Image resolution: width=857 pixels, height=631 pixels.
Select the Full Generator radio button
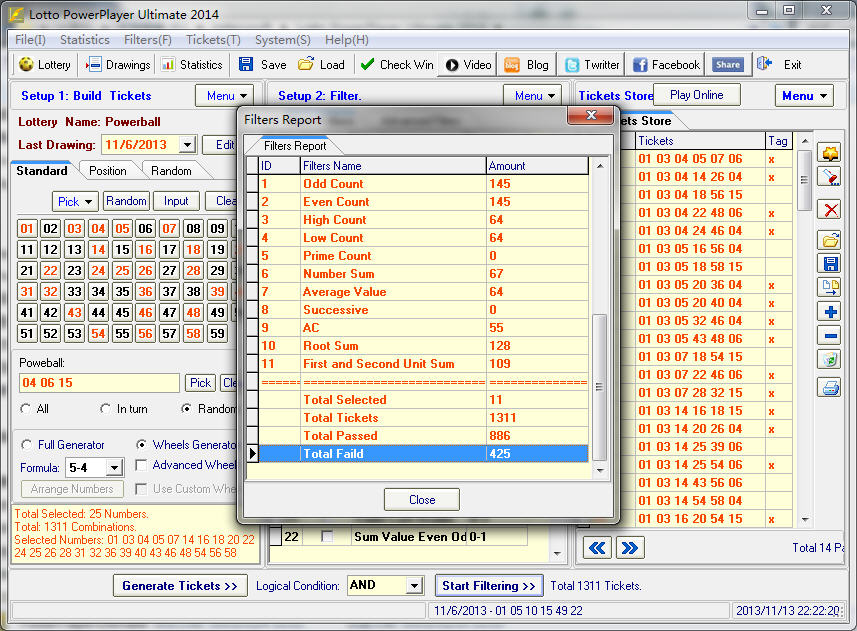point(26,445)
